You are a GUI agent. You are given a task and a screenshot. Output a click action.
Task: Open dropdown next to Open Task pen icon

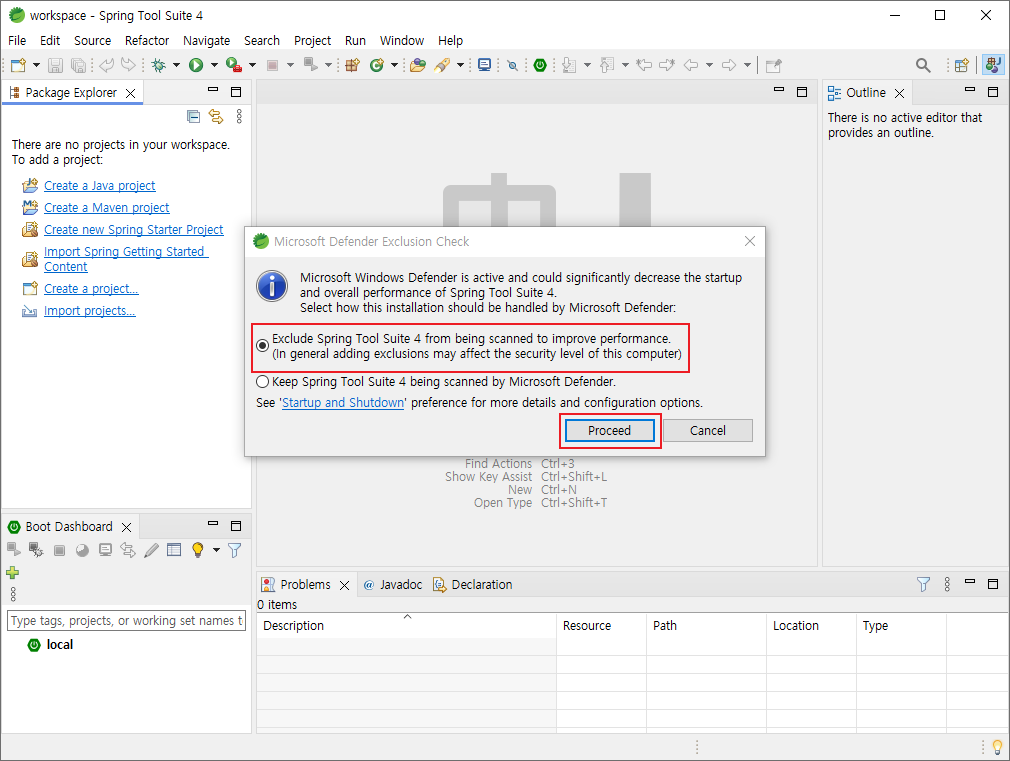[460, 65]
